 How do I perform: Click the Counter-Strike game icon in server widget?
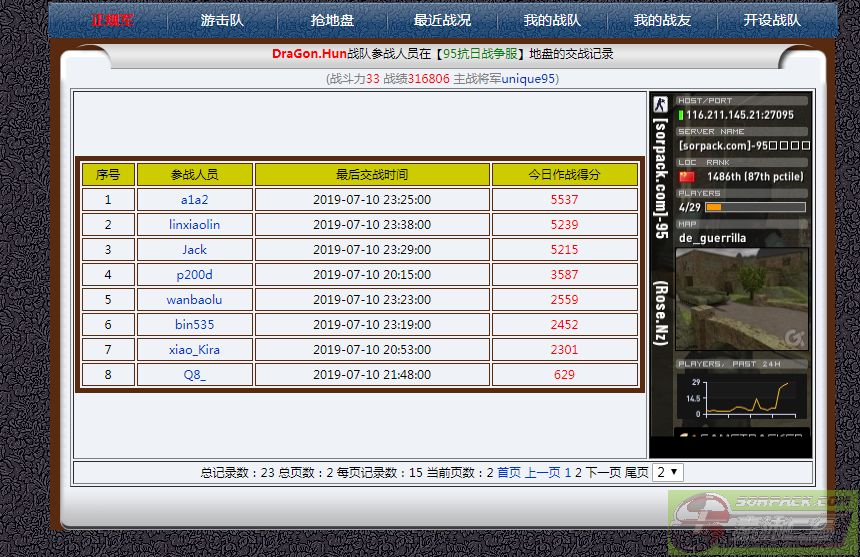660,104
